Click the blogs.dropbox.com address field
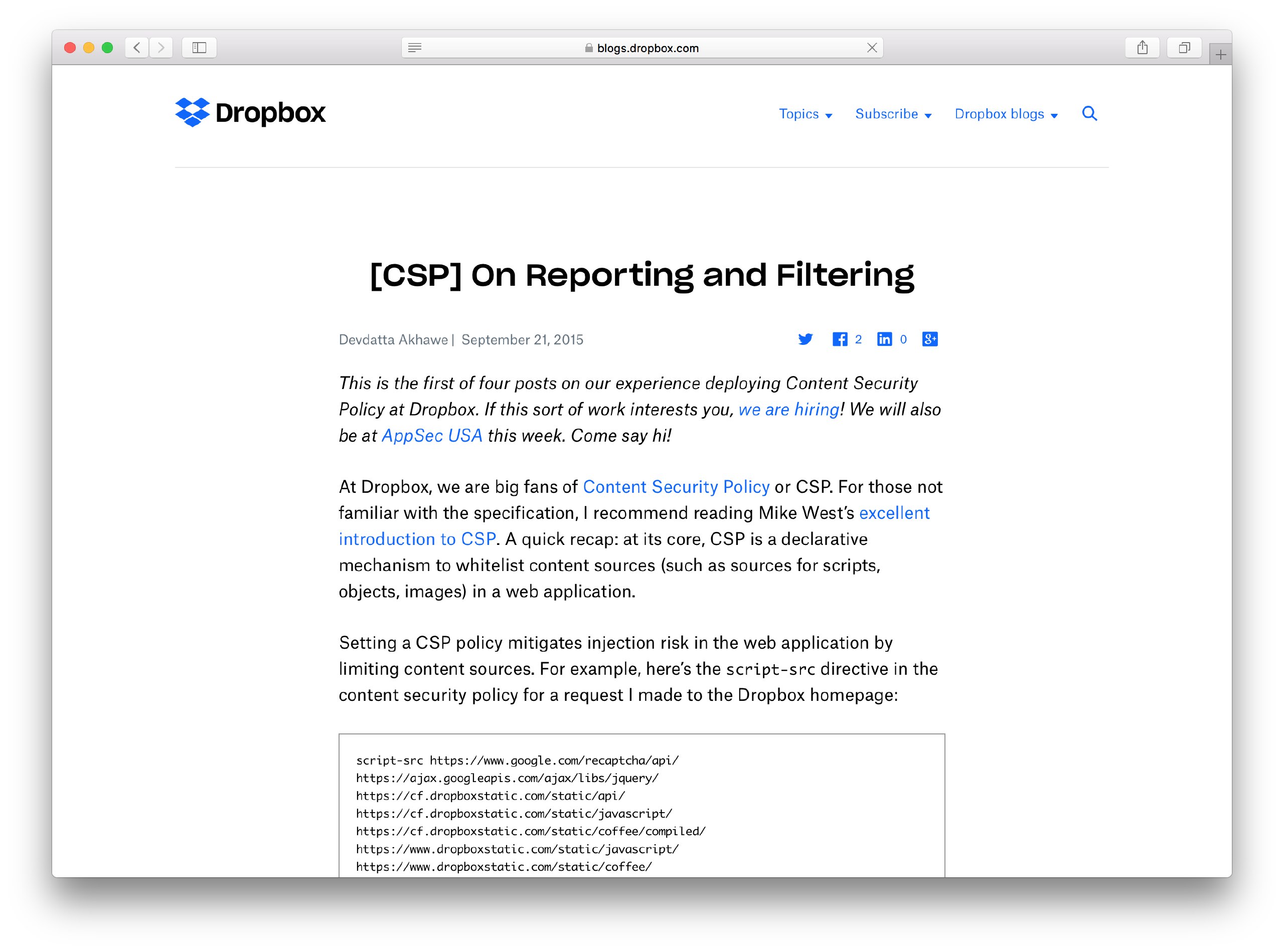1284x952 pixels. click(x=641, y=48)
